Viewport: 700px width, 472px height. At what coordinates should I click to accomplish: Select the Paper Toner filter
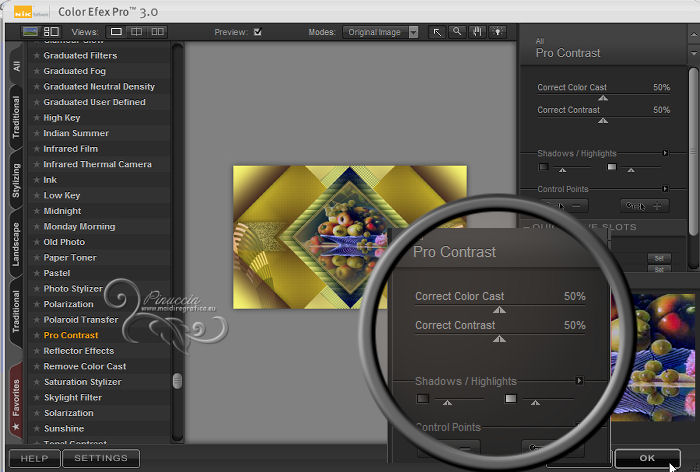pos(70,258)
